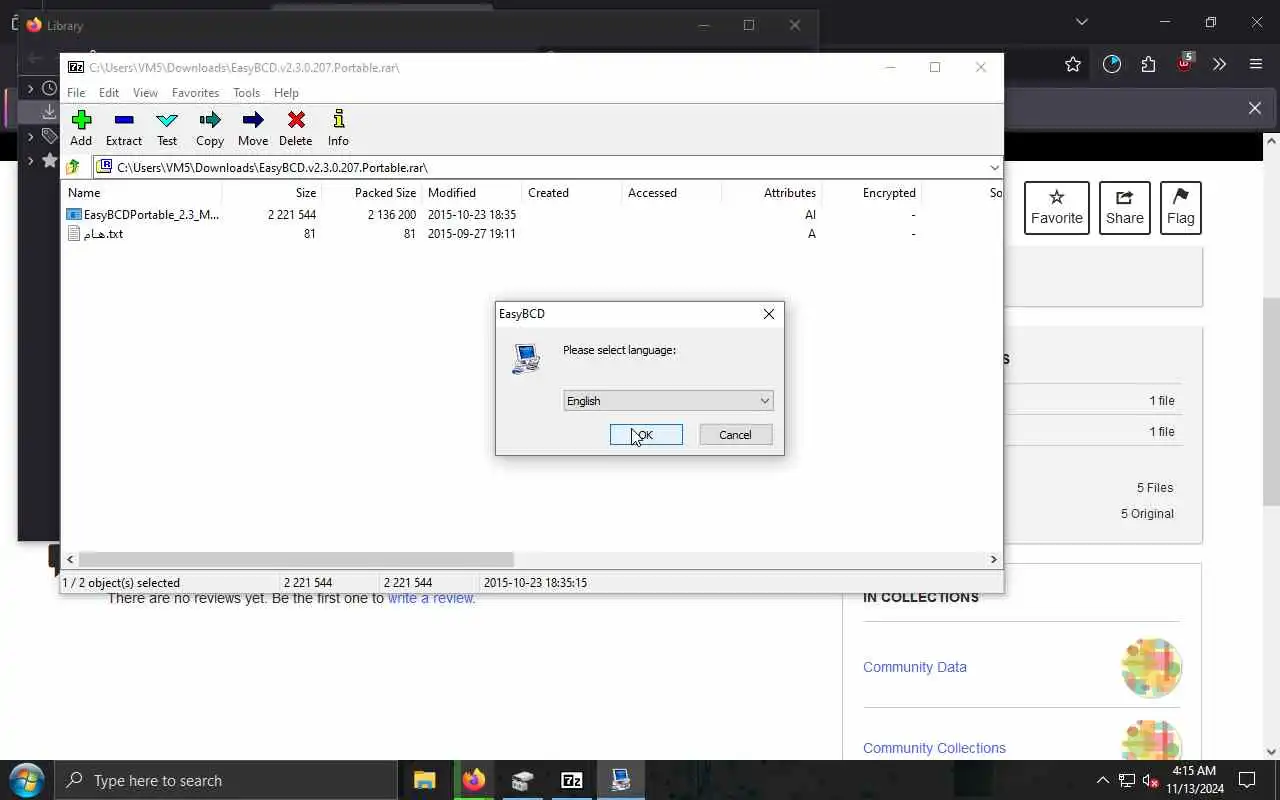
Task: Select EasyBCDPortable_2.3_M... file icon
Action: [74, 214]
